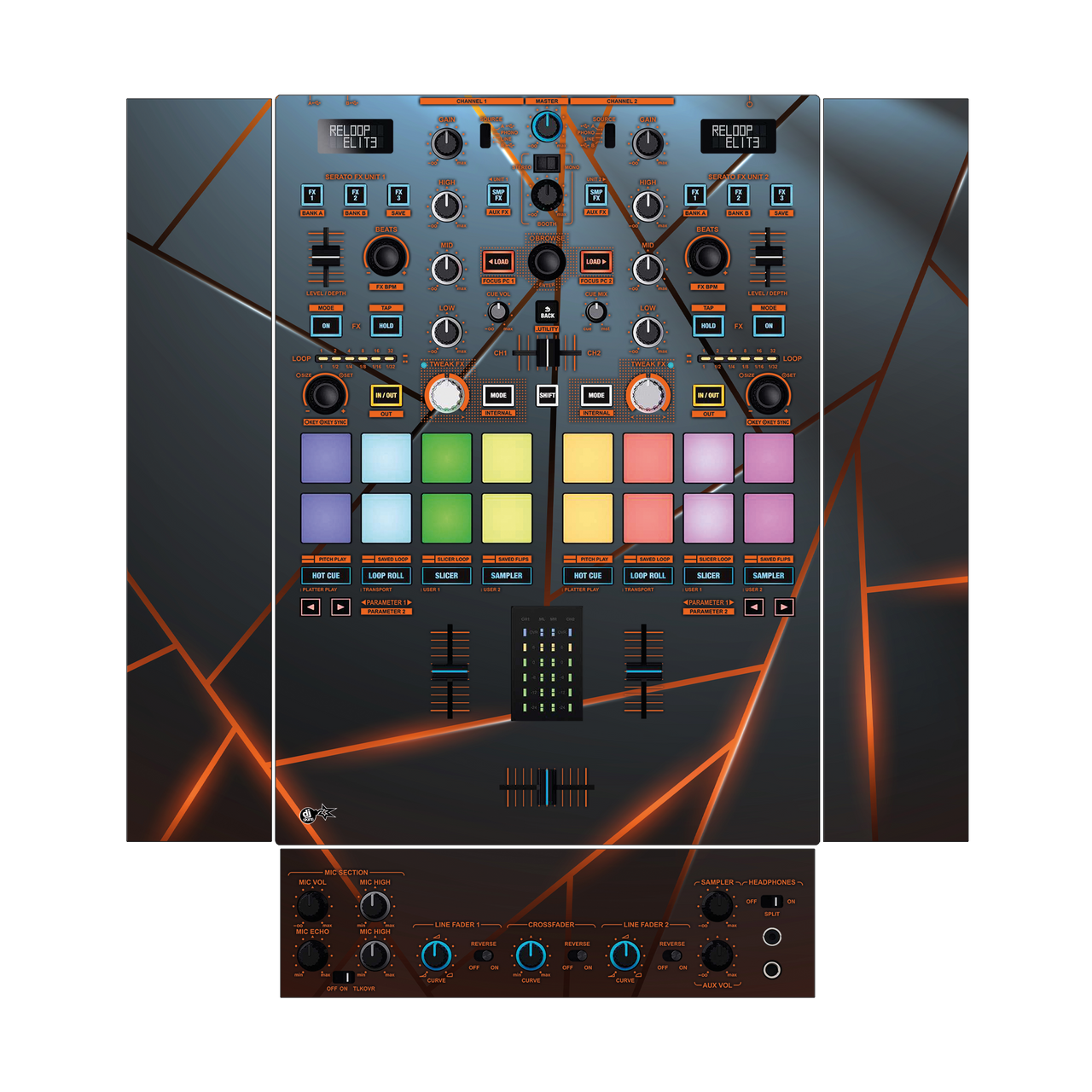Click the Cue Mix knob
This screenshot has height=1092, width=1092.
click(x=596, y=312)
